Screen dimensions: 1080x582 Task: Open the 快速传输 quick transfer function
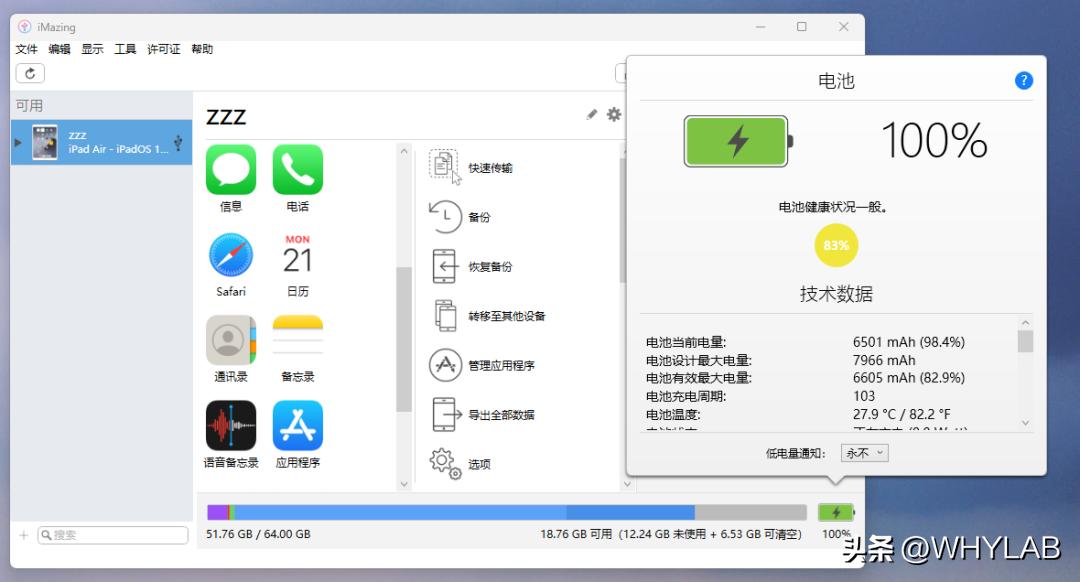click(x=489, y=167)
